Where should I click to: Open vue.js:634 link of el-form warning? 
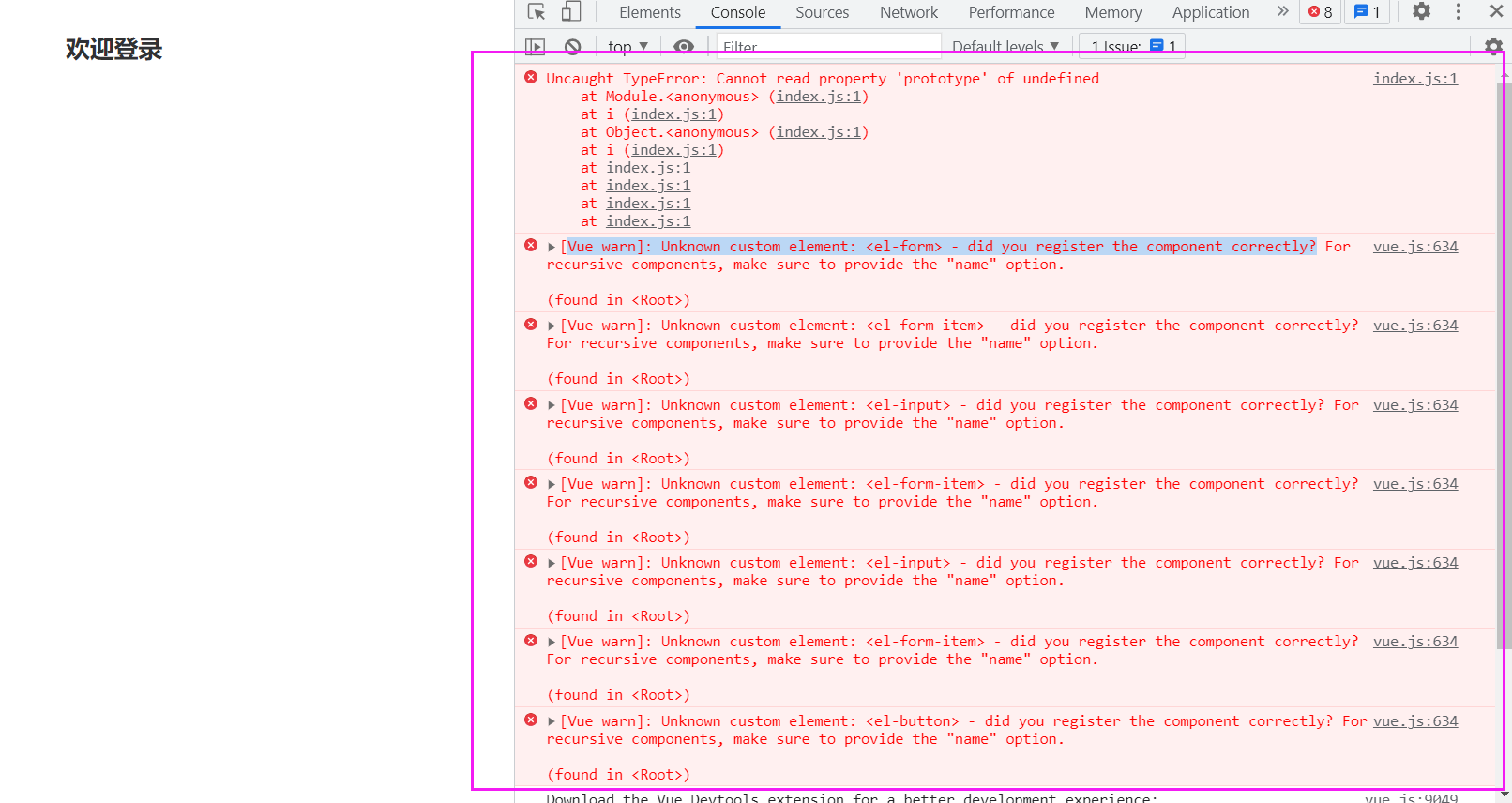coord(1415,247)
